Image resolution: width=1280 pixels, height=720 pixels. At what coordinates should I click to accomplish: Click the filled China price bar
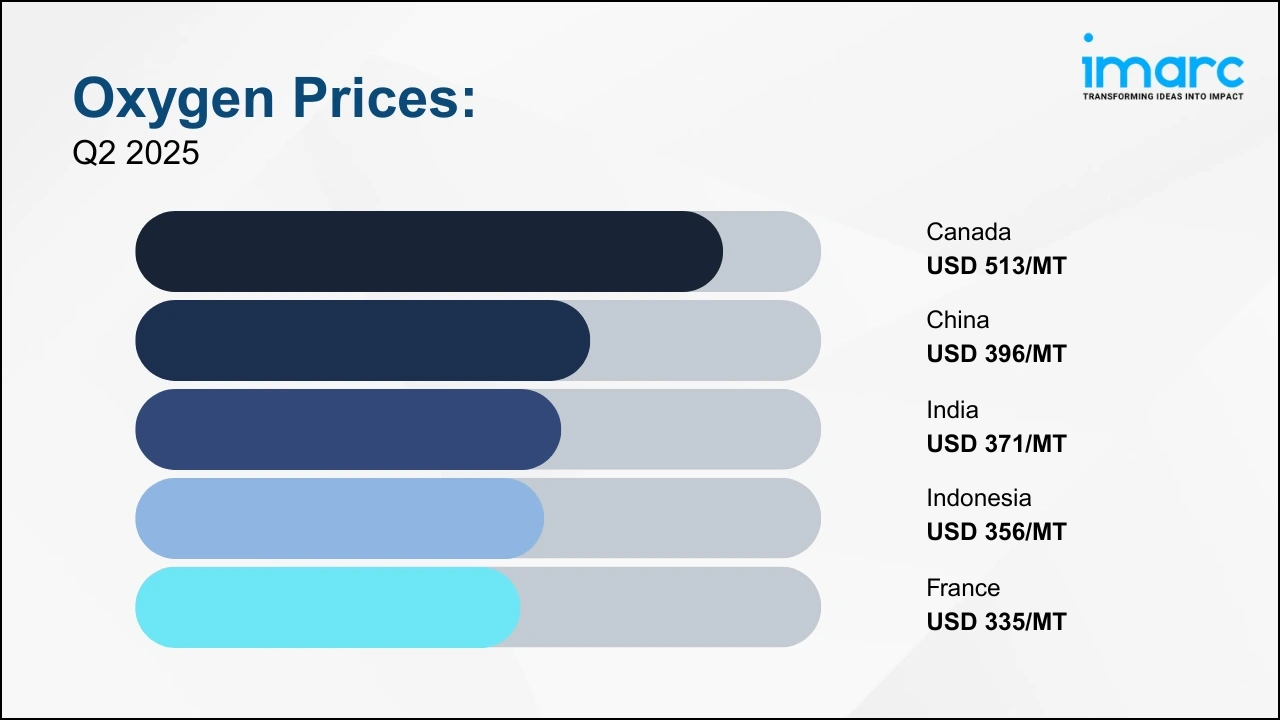362,340
